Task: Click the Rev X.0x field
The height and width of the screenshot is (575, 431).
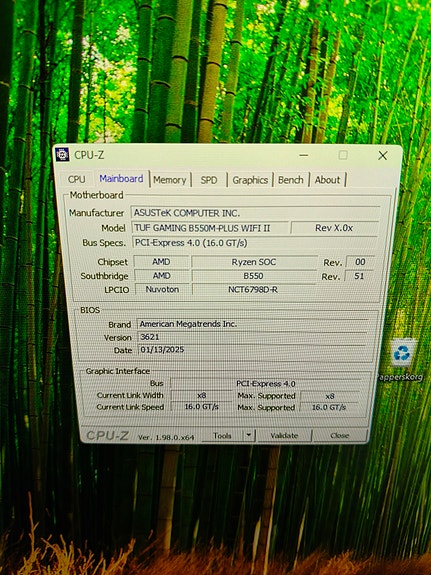Action: click(x=335, y=228)
